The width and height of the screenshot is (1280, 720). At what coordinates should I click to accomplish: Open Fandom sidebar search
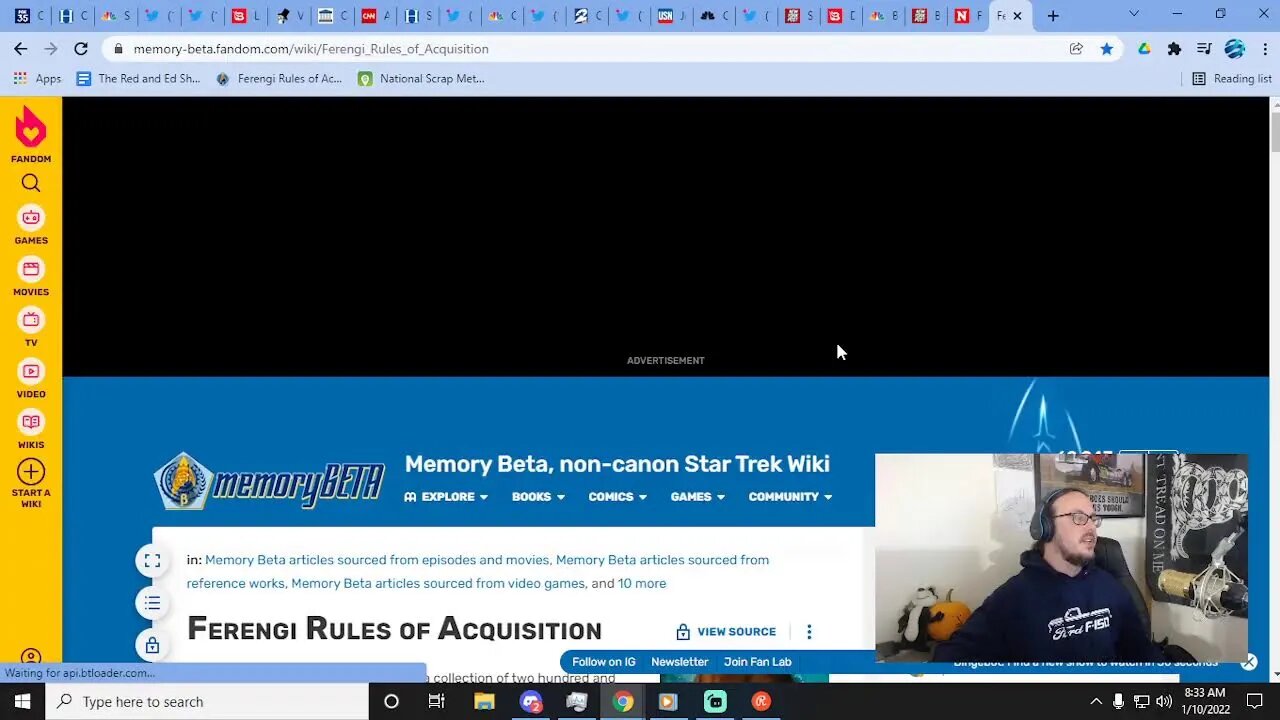[x=31, y=183]
